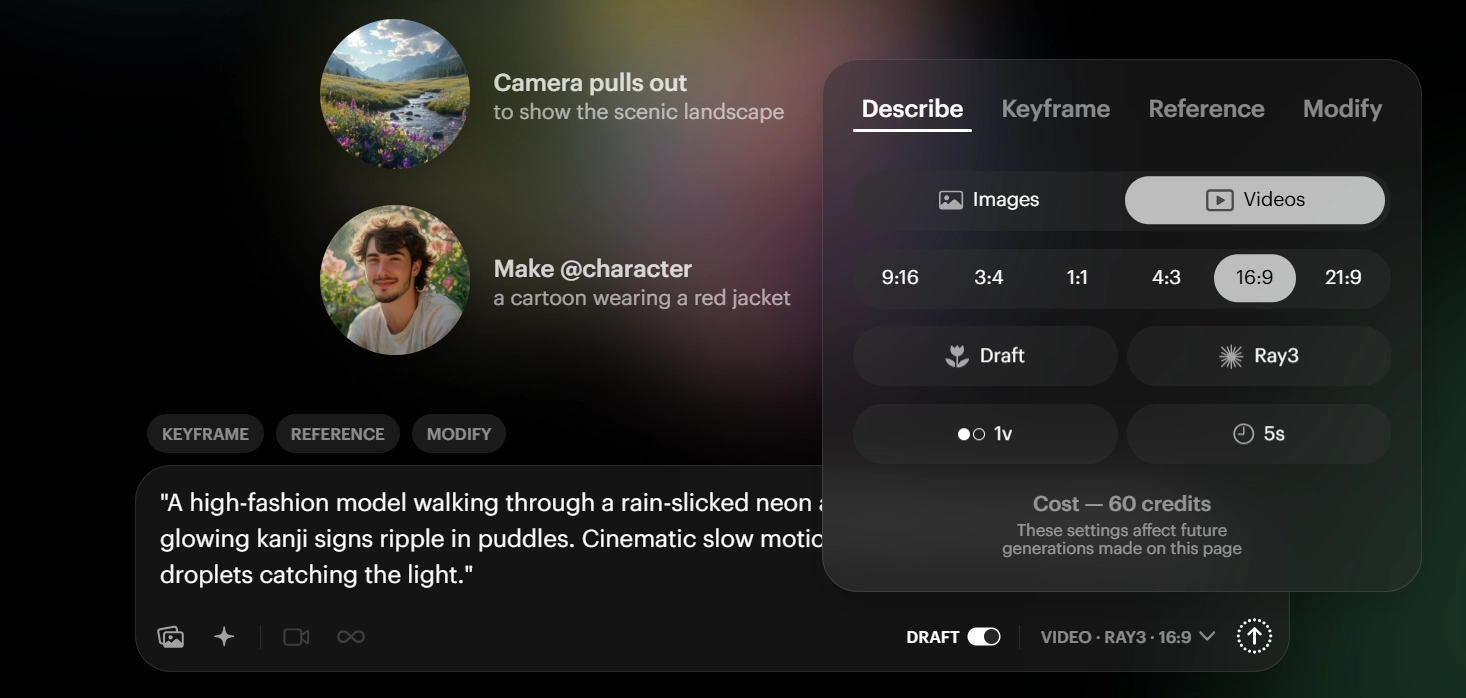
Task: Click the character portrait thumbnail
Action: point(395,280)
